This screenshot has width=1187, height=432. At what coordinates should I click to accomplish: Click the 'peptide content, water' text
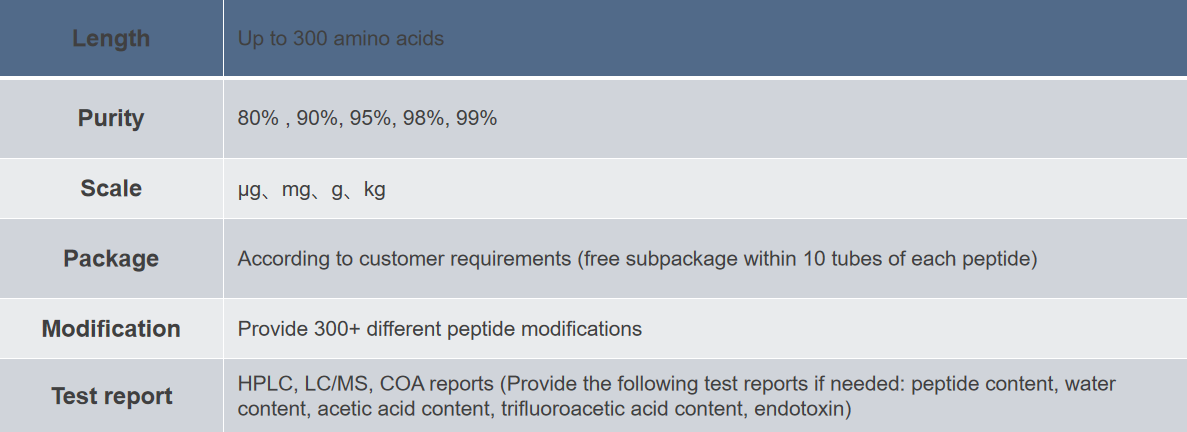pyautogui.click(x=1013, y=384)
